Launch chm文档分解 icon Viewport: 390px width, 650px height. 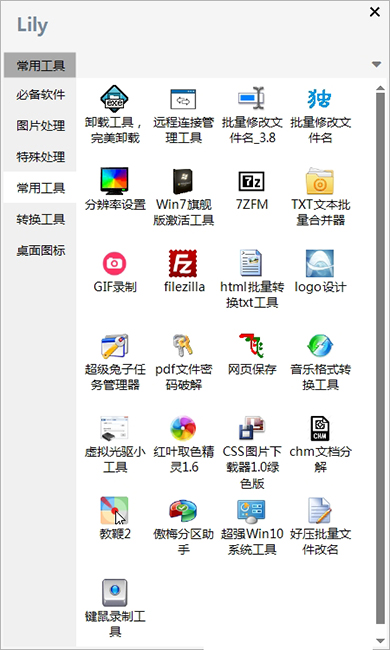[x=320, y=428]
